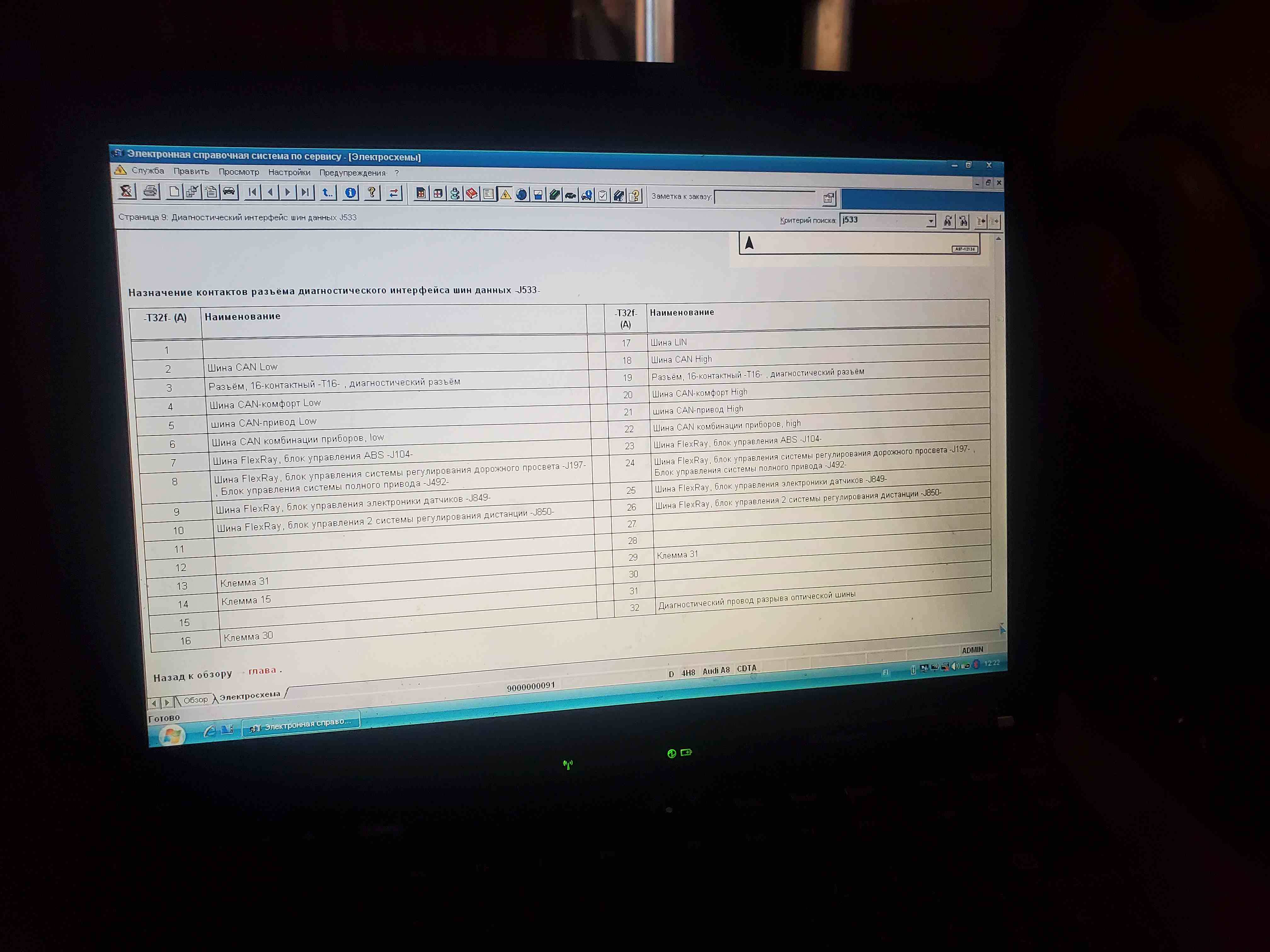Image resolution: width=1270 pixels, height=952 pixels.
Task: Click the car vehicle icon in toolbar
Action: [229, 192]
